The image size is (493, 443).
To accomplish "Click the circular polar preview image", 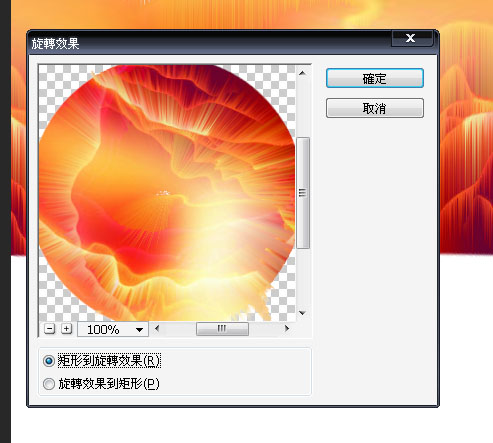I will point(167,193).
